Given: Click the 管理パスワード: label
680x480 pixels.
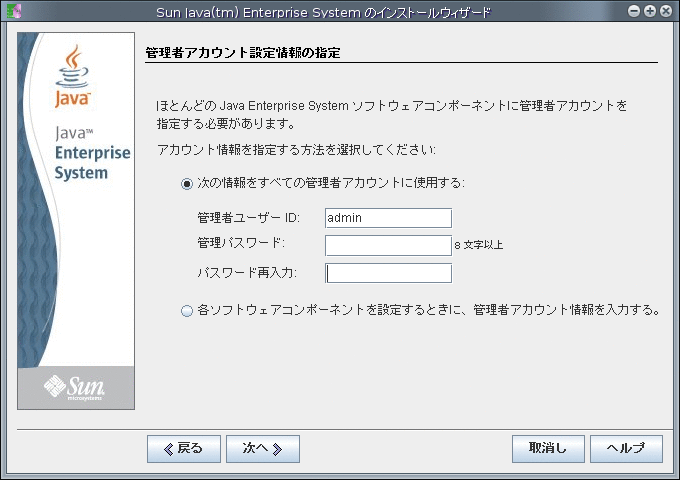Looking at the screenshot, I should pos(241,243).
